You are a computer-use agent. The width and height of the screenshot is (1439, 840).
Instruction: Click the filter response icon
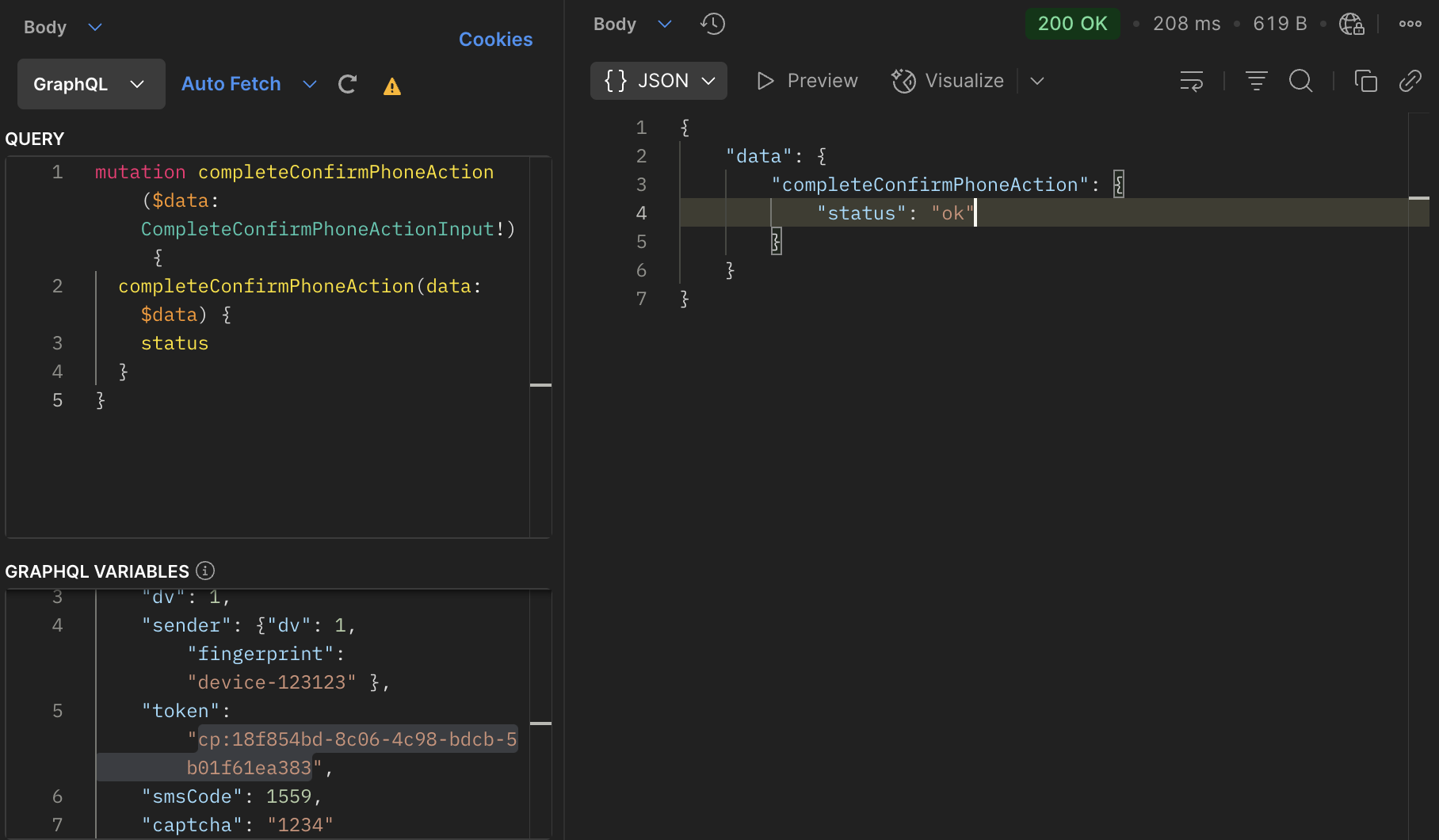point(1256,81)
